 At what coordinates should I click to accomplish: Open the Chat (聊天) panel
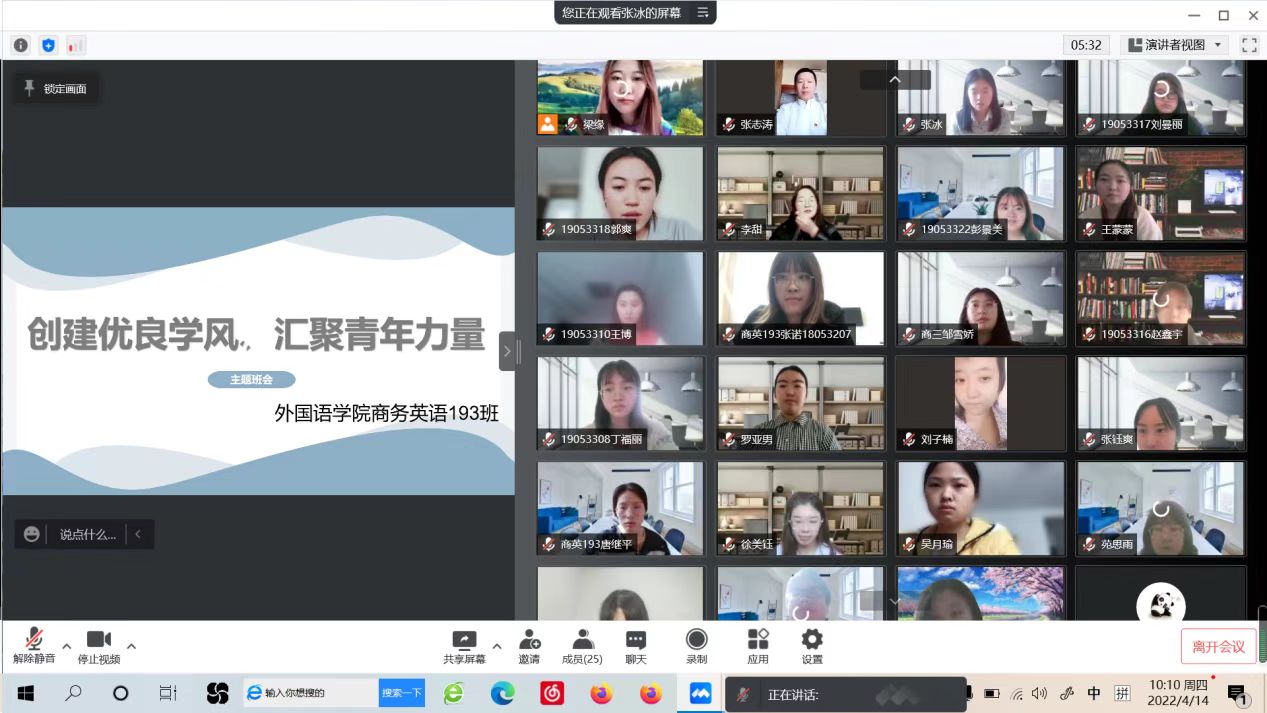635,646
